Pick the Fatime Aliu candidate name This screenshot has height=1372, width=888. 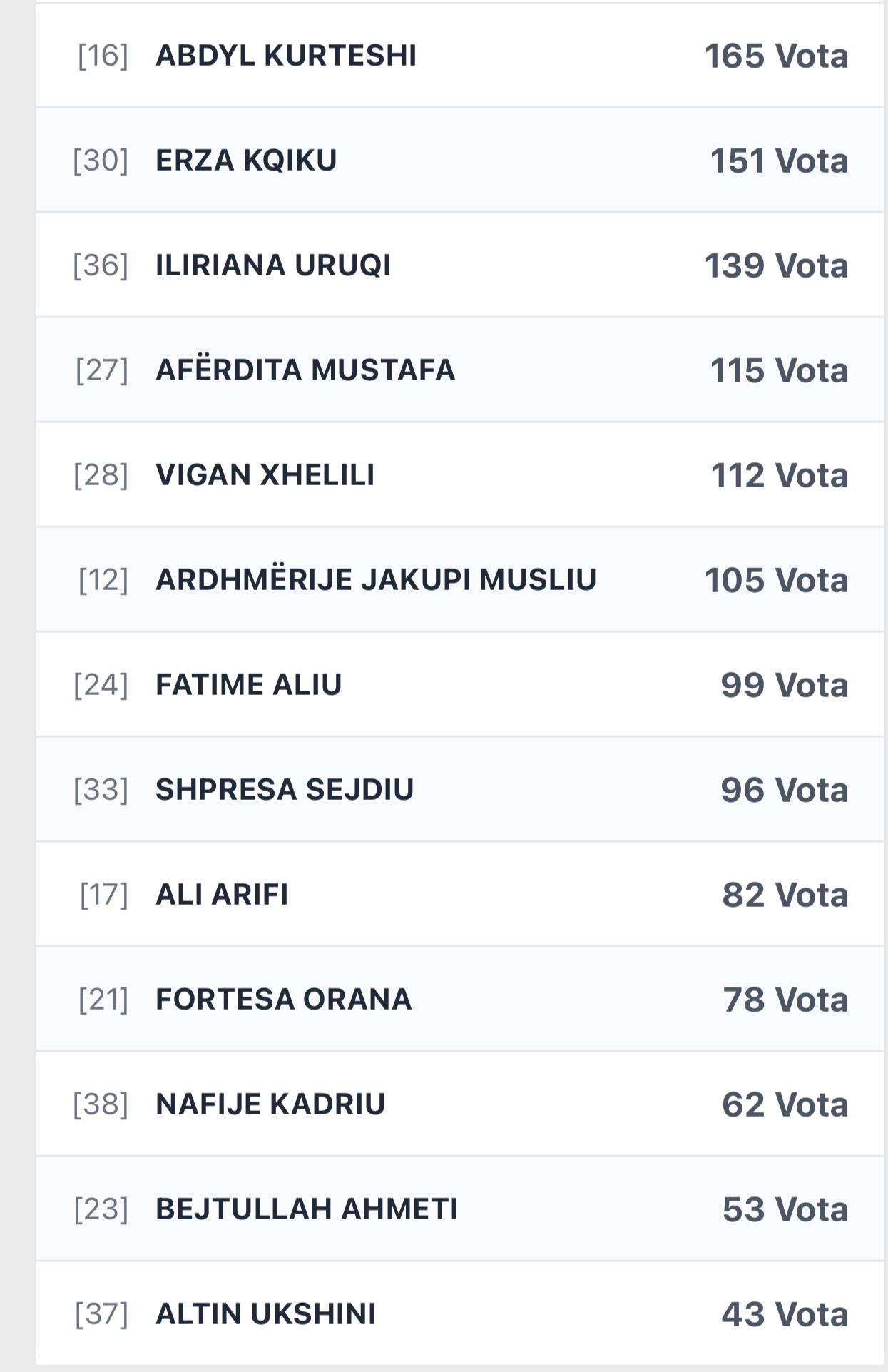coord(249,685)
